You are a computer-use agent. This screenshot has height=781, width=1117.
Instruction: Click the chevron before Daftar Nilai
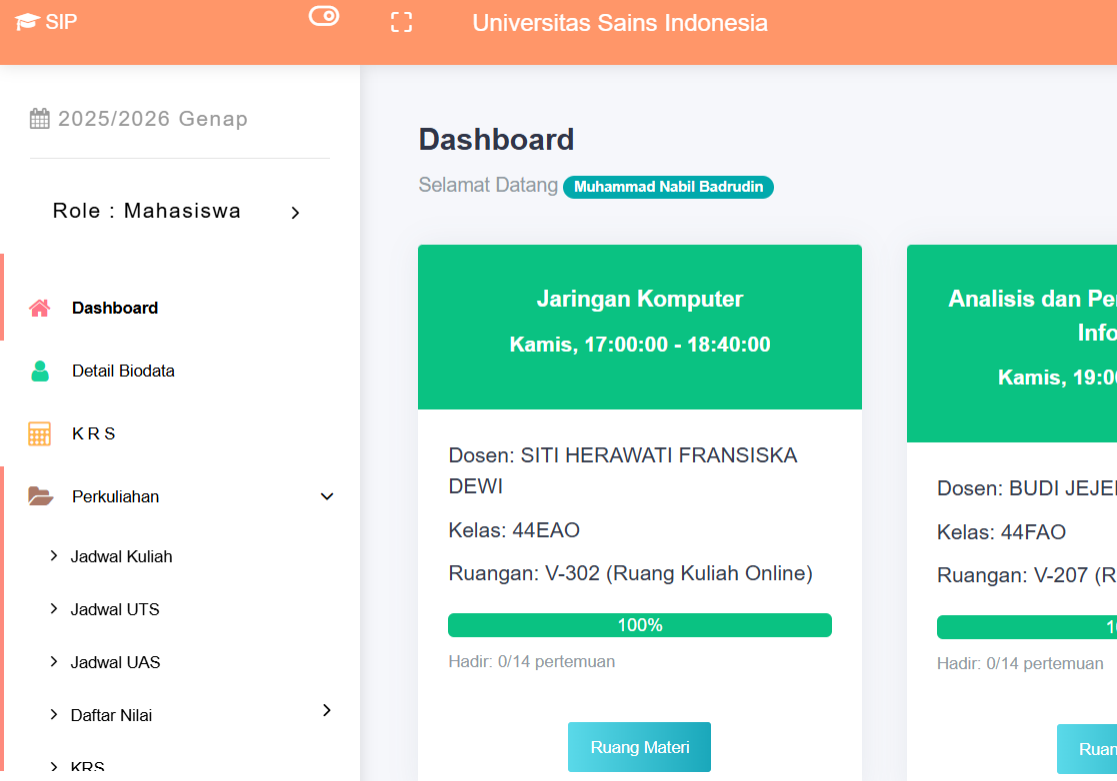(54, 714)
